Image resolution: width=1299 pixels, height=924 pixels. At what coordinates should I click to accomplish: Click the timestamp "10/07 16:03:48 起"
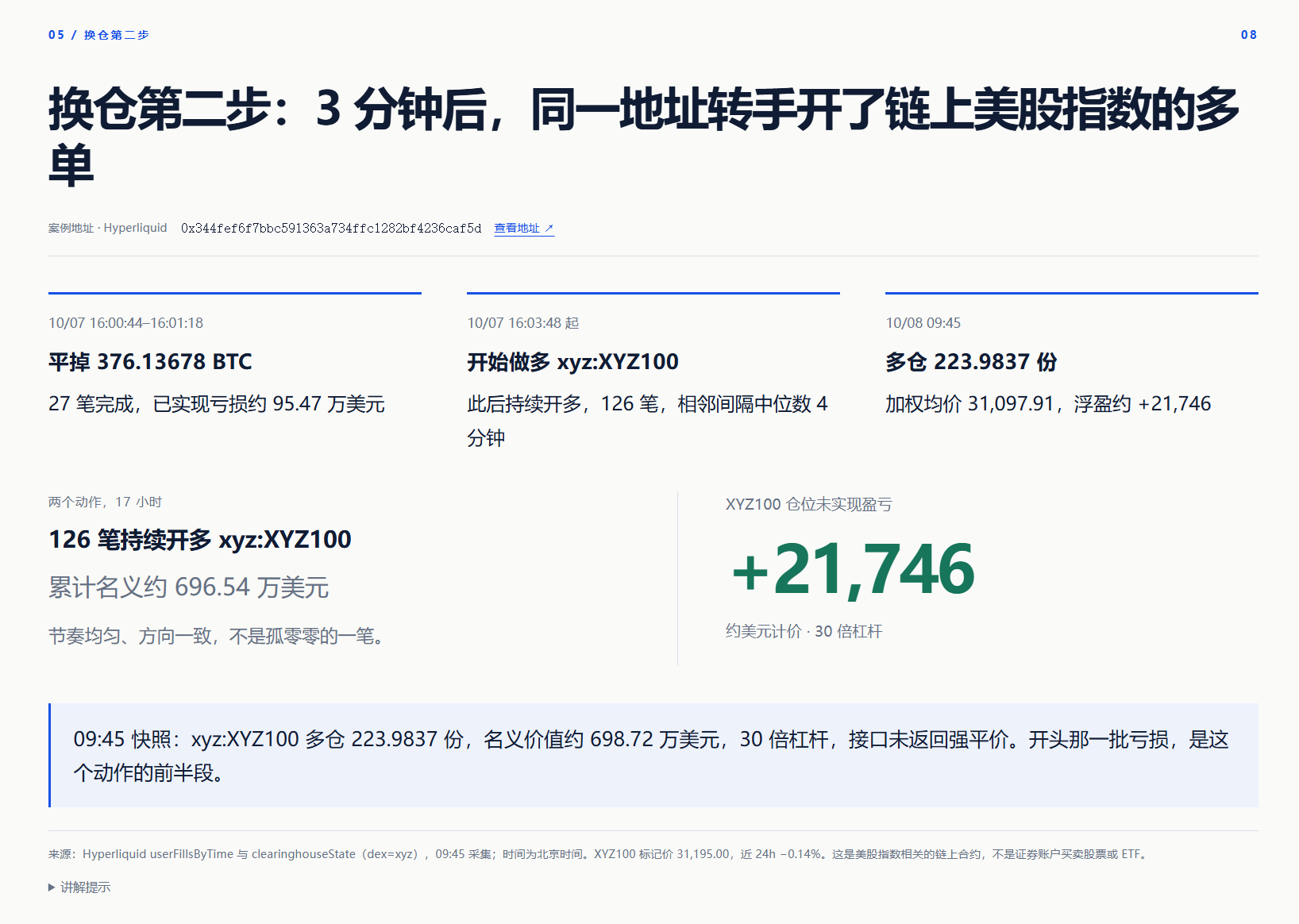coord(523,323)
